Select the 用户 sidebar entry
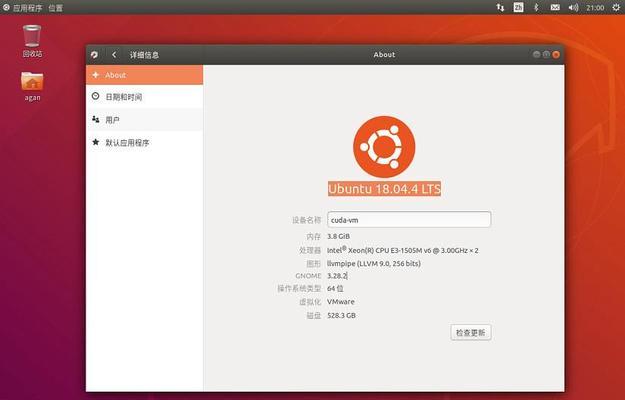The width and height of the screenshot is (625, 400). pyautogui.click(x=144, y=120)
